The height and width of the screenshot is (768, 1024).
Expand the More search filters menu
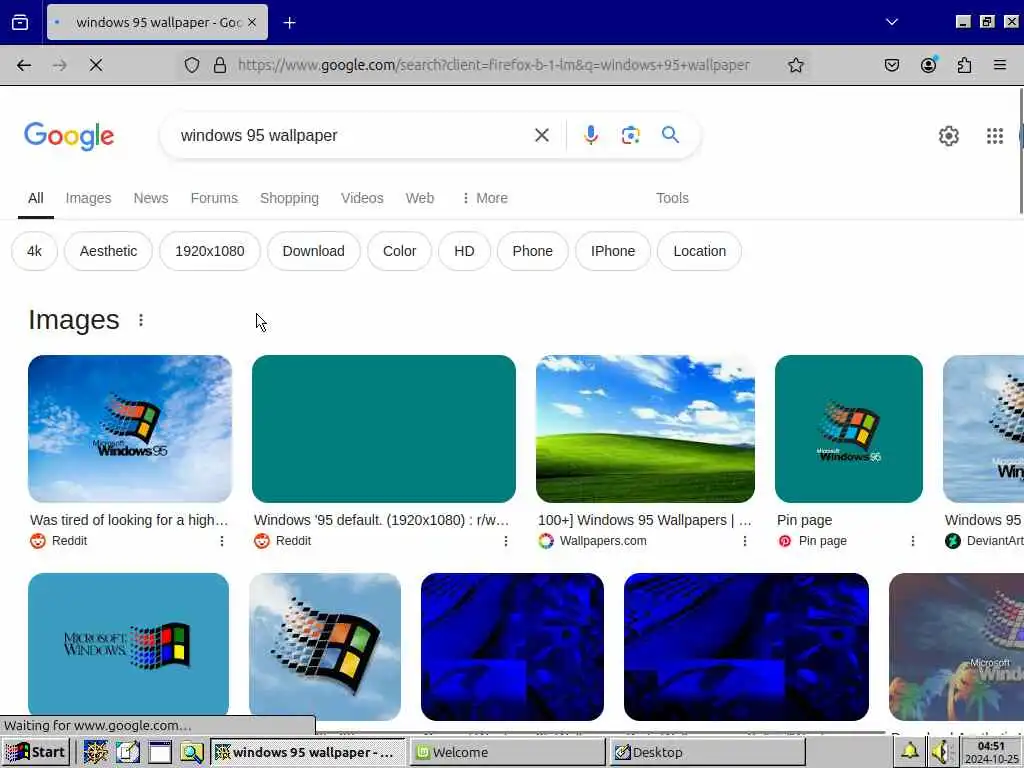coord(485,198)
